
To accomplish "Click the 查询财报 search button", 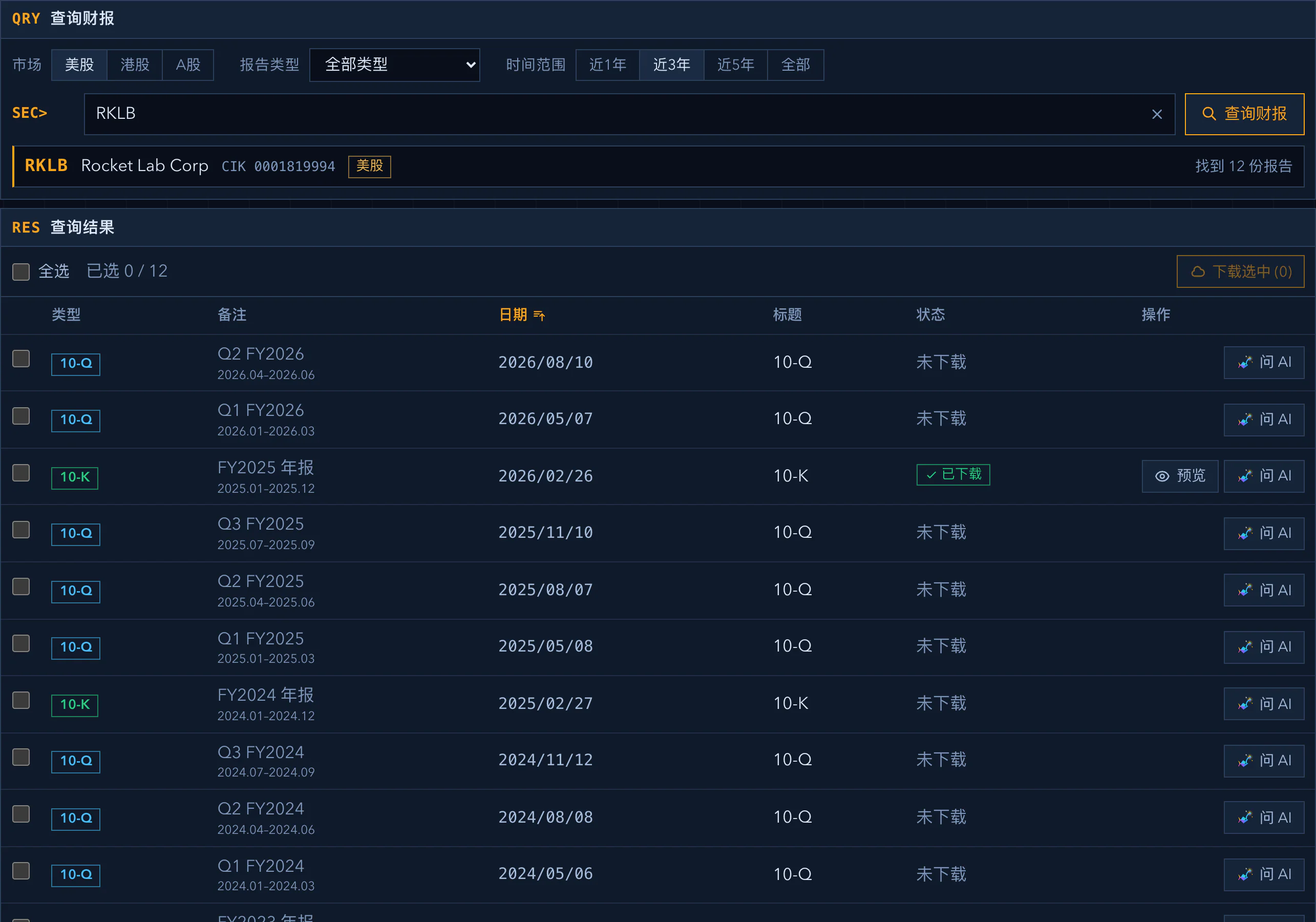I will pos(1244,114).
